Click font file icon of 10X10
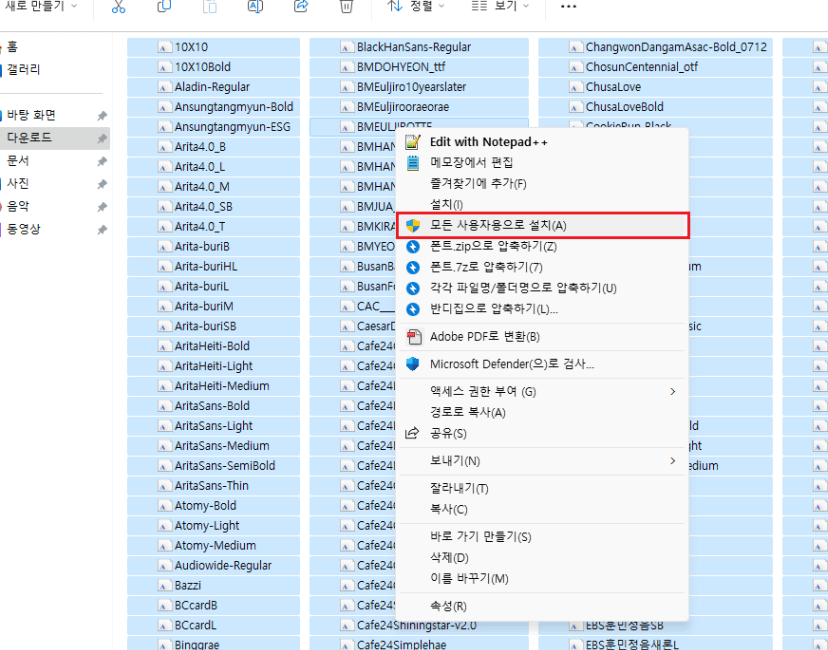Screen dimensions: 828x650 point(164,47)
